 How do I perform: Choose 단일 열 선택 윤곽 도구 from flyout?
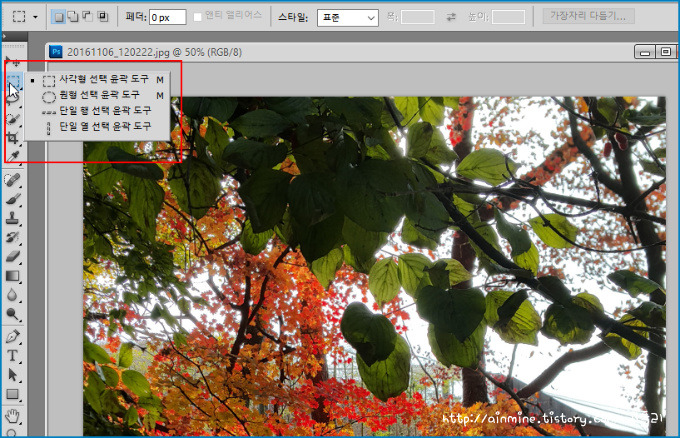98,126
